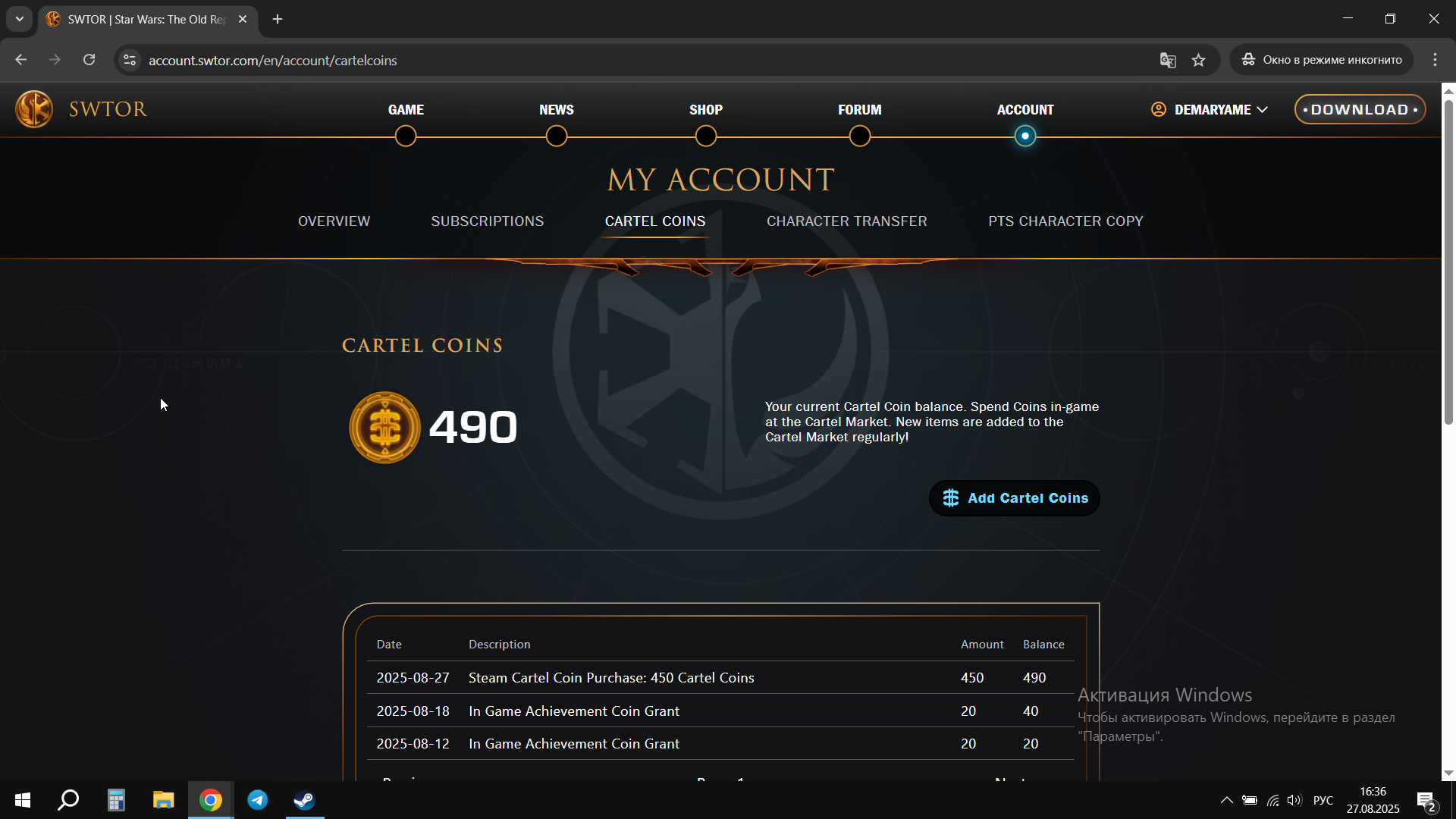Image resolution: width=1456 pixels, height=819 pixels.
Task: Open Chrome three-dot menu
Action: pos(1435,60)
